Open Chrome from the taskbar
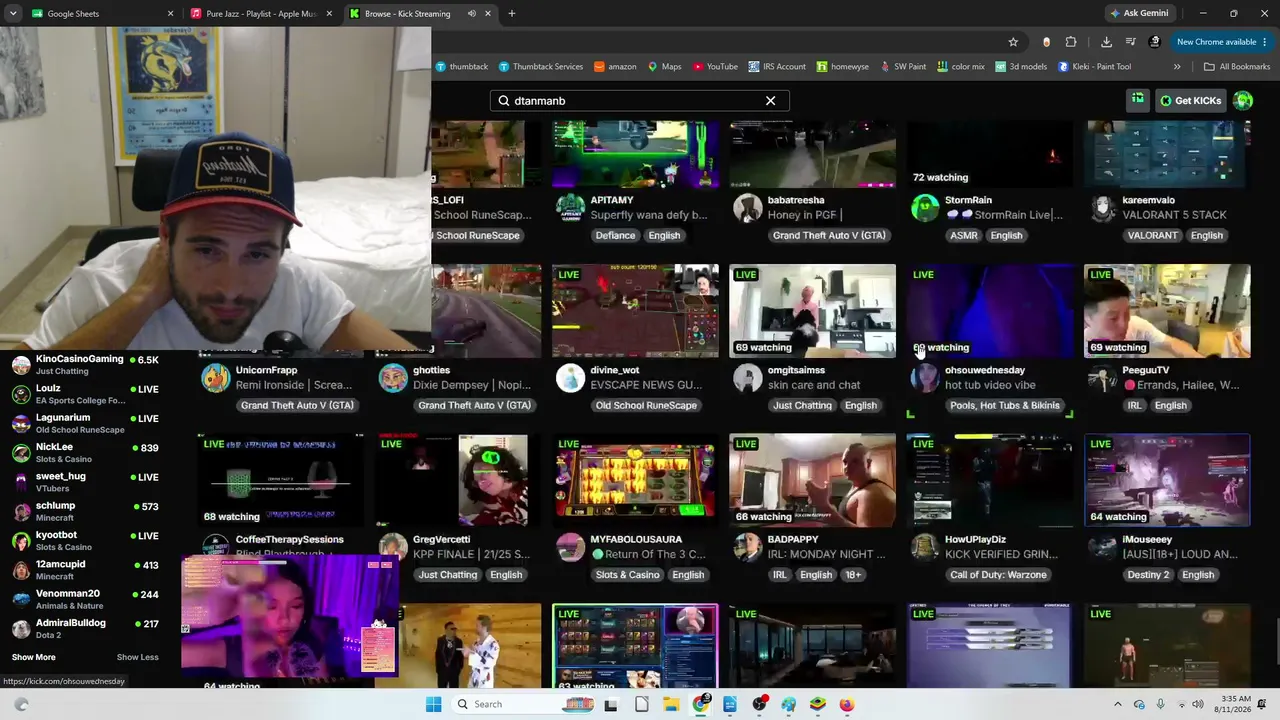This screenshot has height=720, width=1280. click(701, 704)
